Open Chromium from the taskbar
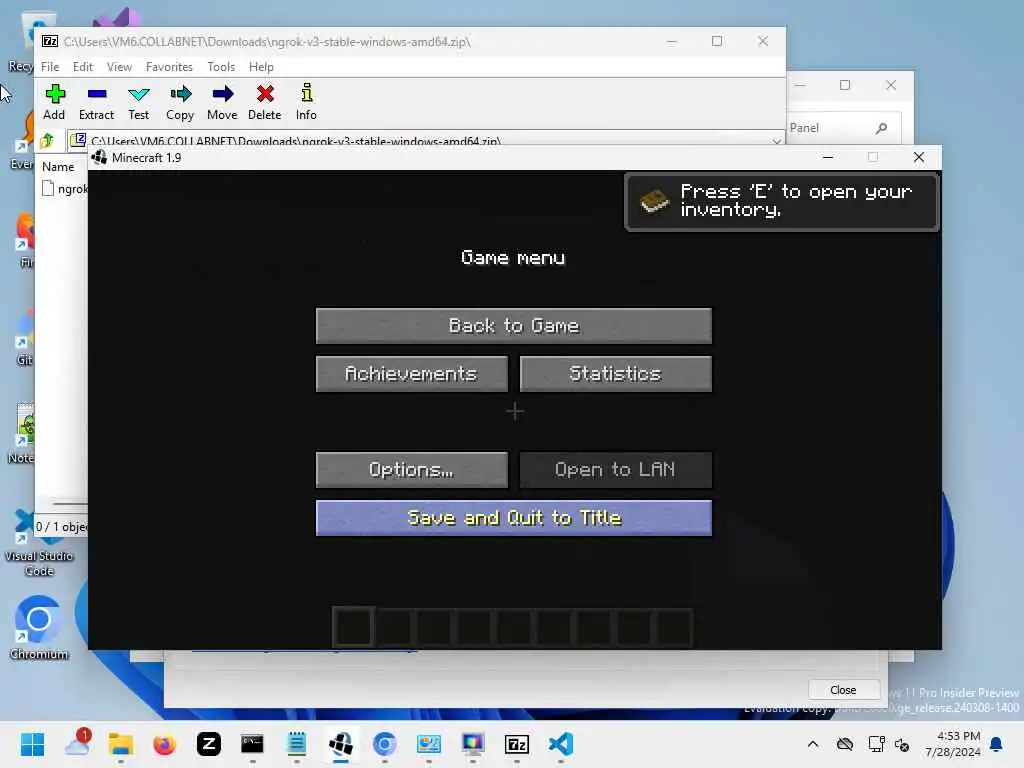This screenshot has width=1024, height=768. [385, 744]
